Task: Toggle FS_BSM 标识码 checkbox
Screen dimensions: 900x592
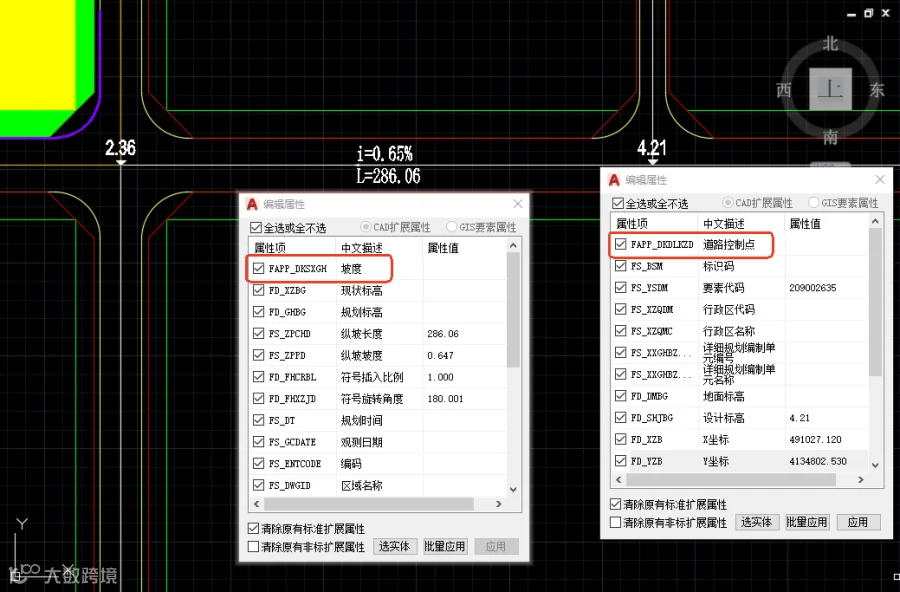Action: coord(620,266)
